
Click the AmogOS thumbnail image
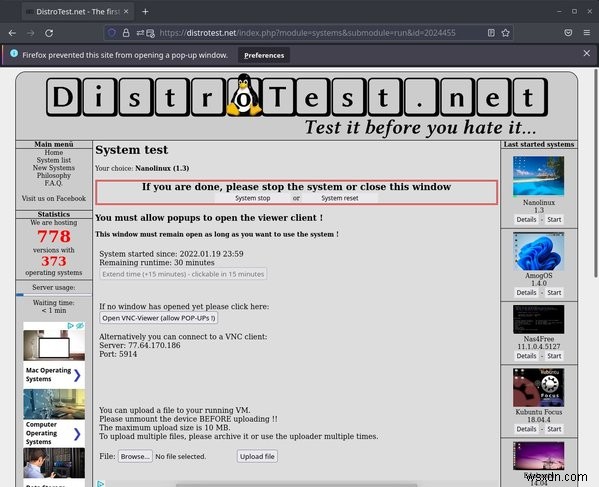coord(538,251)
